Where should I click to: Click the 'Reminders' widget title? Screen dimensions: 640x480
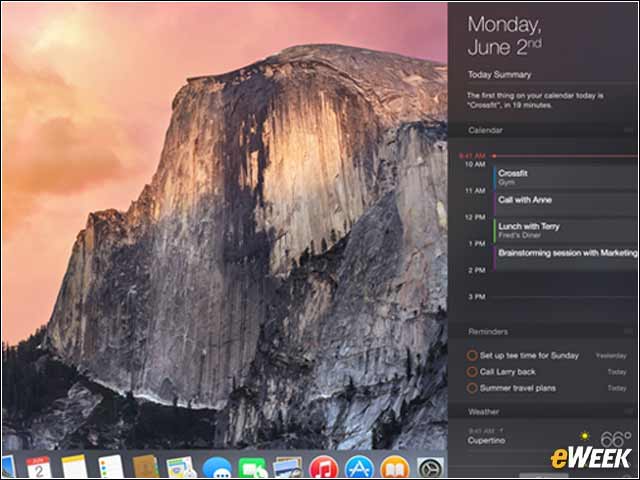pos(488,332)
